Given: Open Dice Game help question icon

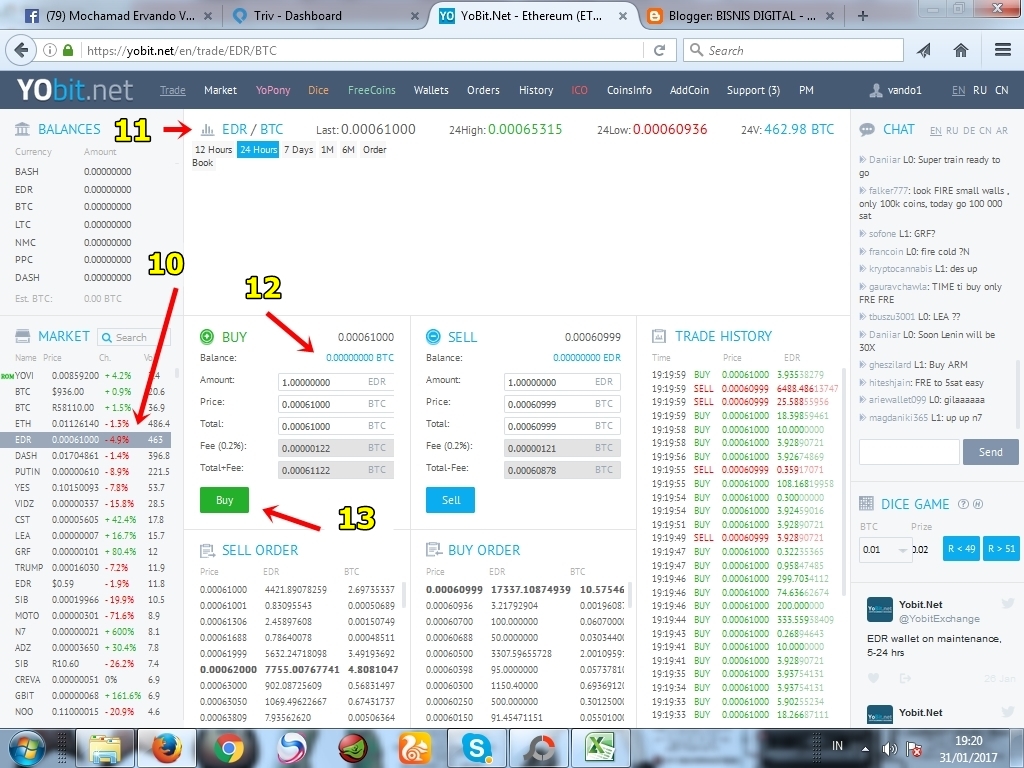Looking at the screenshot, I should click(x=963, y=504).
